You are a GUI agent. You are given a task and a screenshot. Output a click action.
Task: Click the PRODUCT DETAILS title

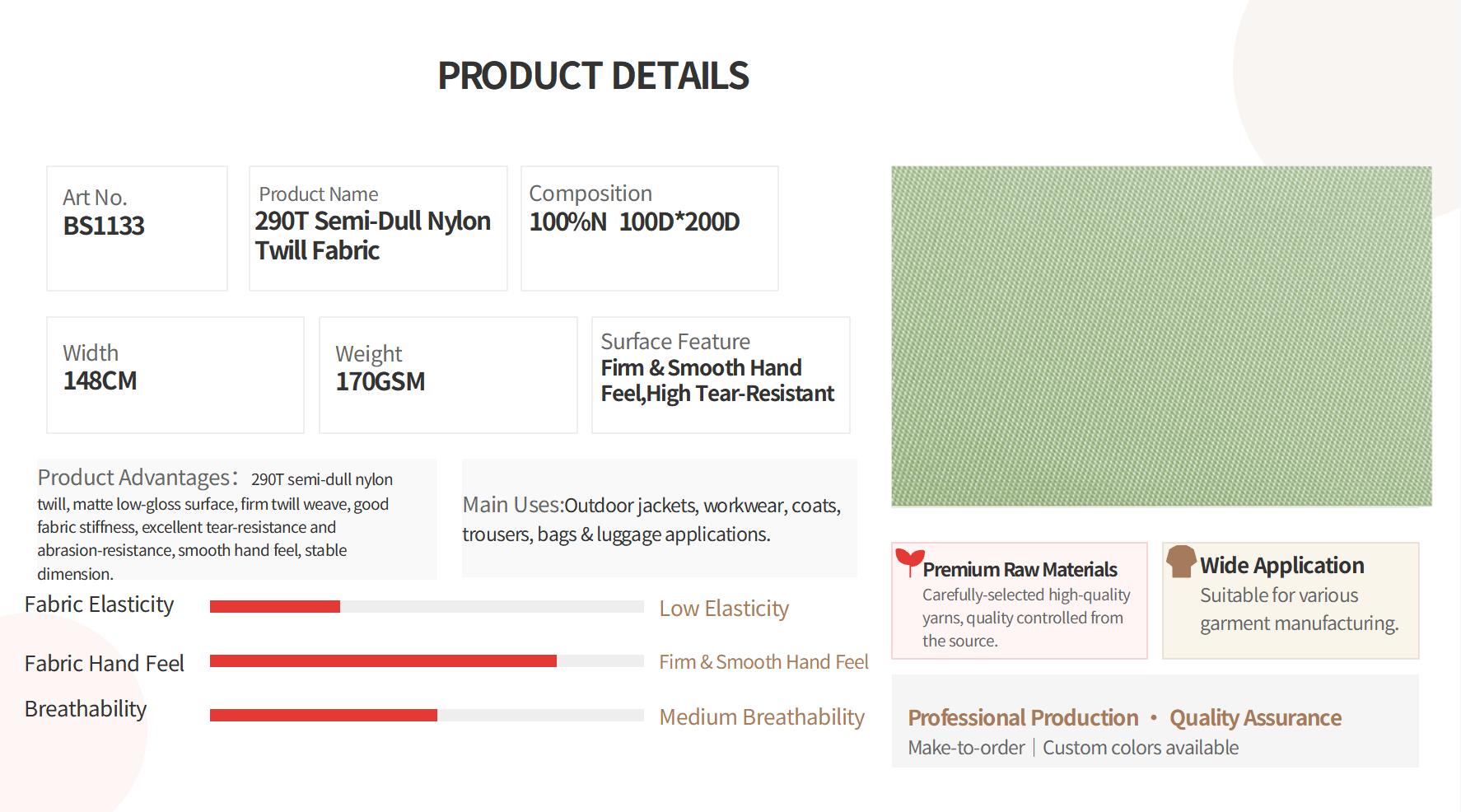coord(593,76)
